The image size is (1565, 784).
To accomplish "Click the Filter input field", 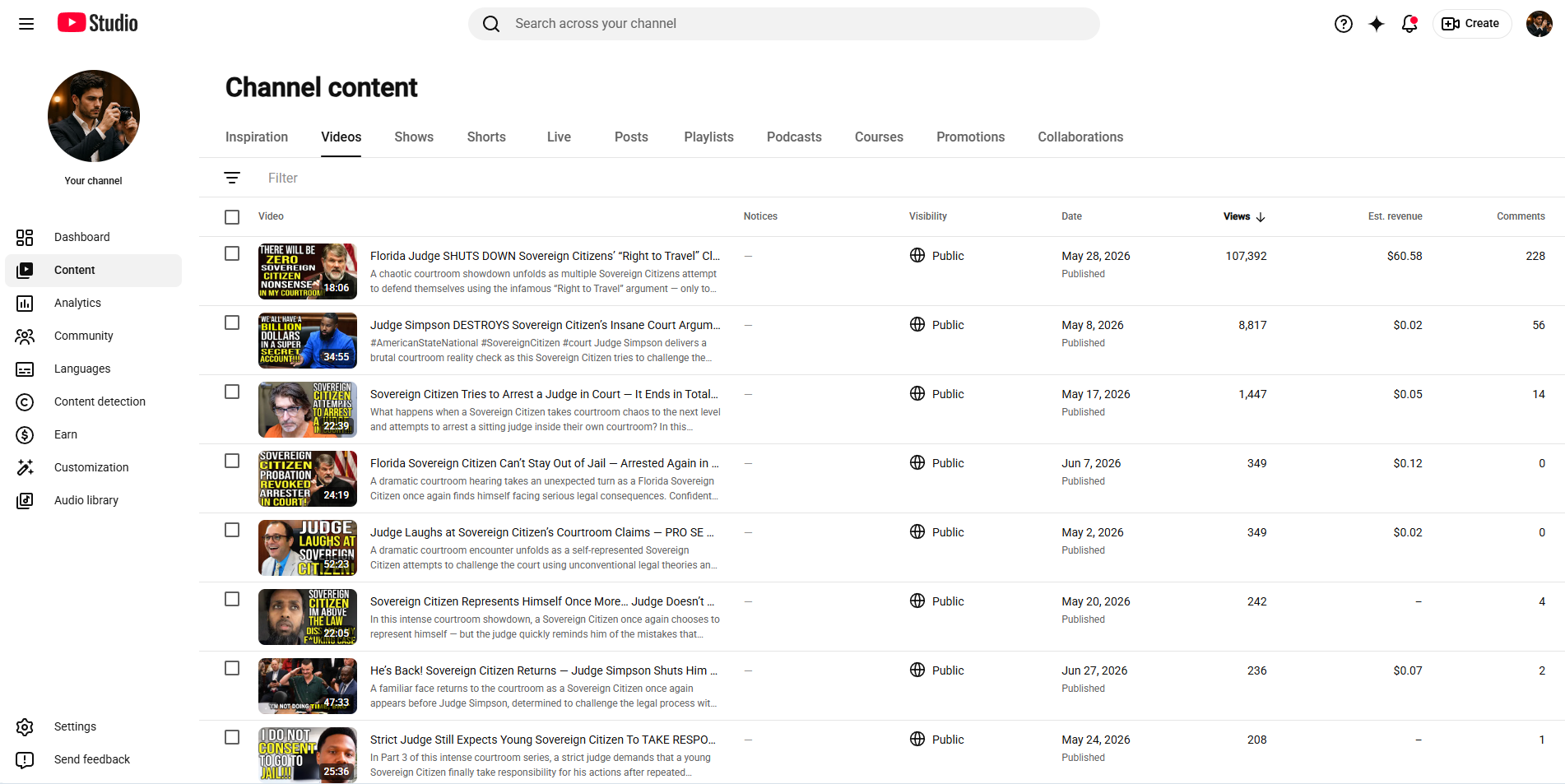I will click(283, 178).
